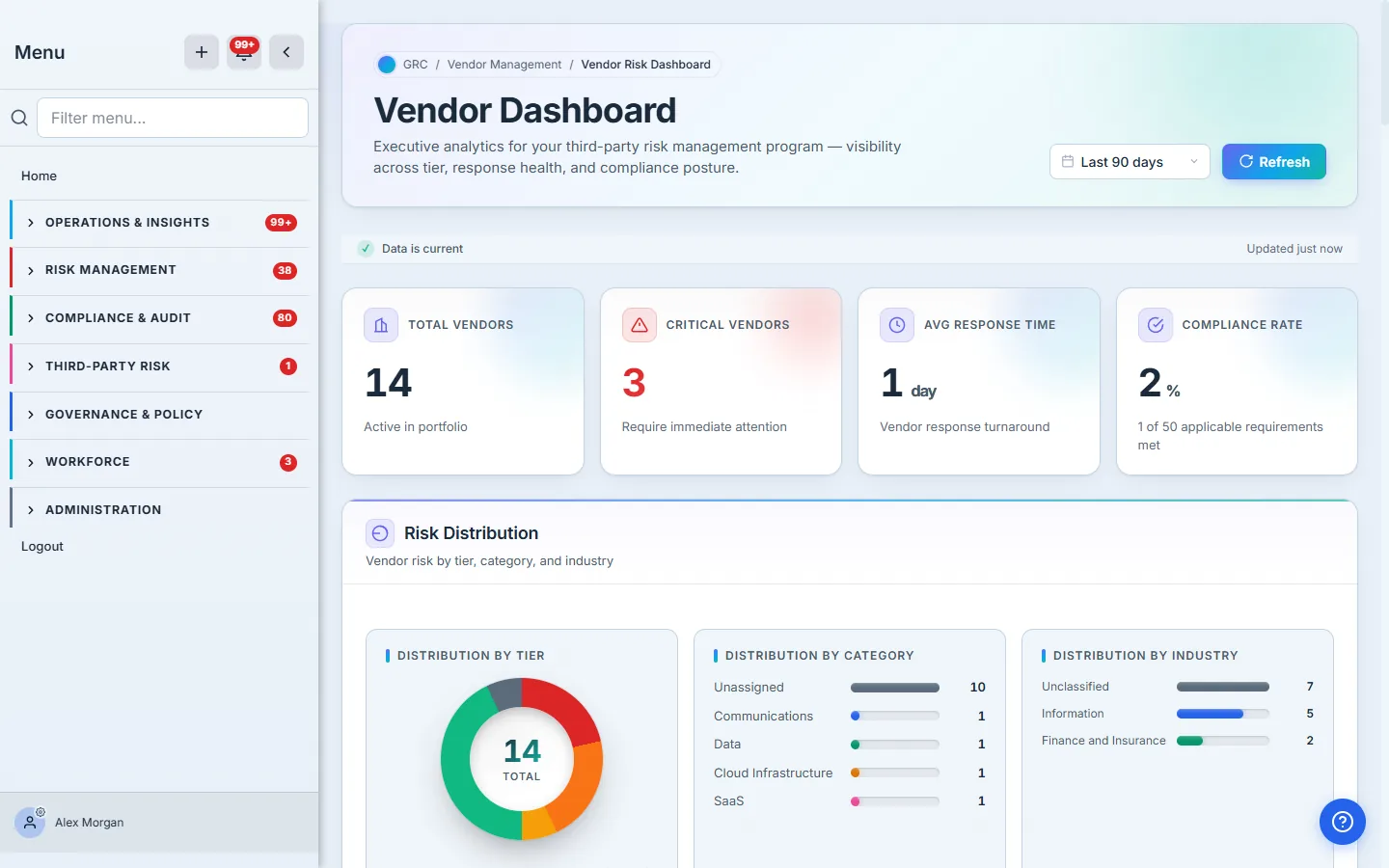Screen dimensions: 1389x868
Task: Click the Compliance Rate checkmark icon
Action: pos(1156,325)
